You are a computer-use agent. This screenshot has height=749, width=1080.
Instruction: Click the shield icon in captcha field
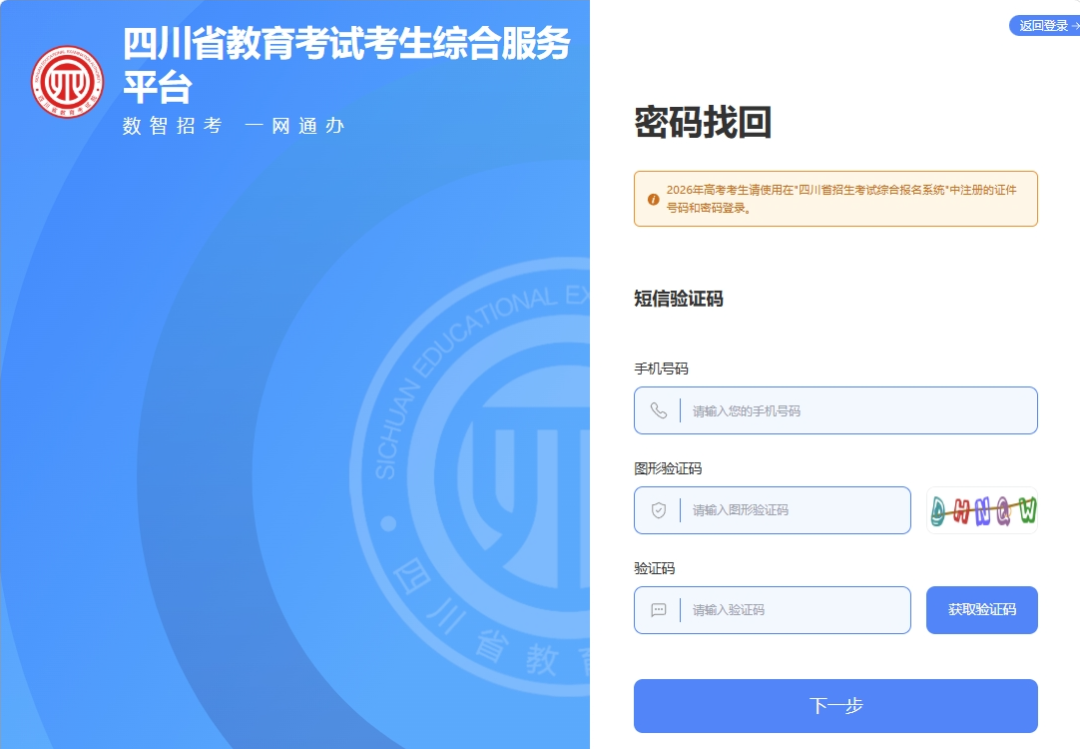(658, 510)
